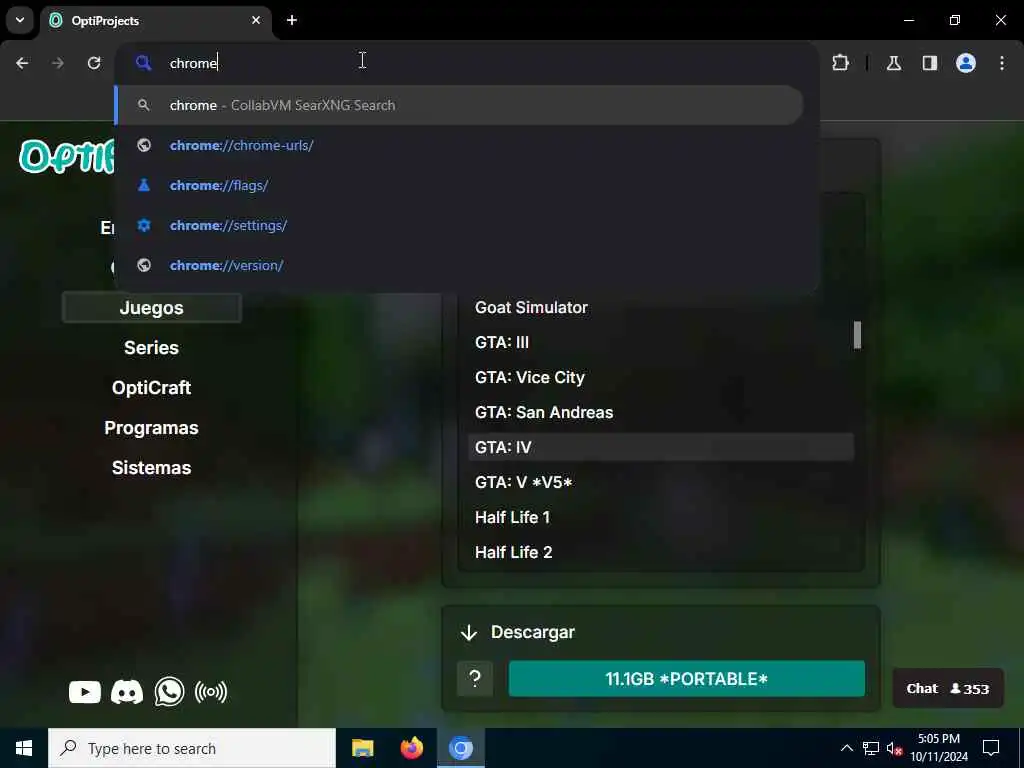Open the Windows Start menu
The width and height of the screenshot is (1024, 768).
(x=24, y=748)
